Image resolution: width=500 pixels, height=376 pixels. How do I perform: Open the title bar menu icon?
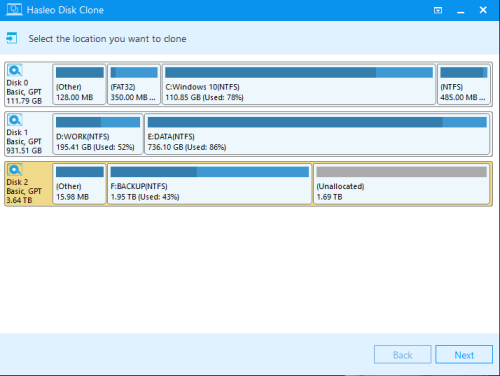pos(438,10)
